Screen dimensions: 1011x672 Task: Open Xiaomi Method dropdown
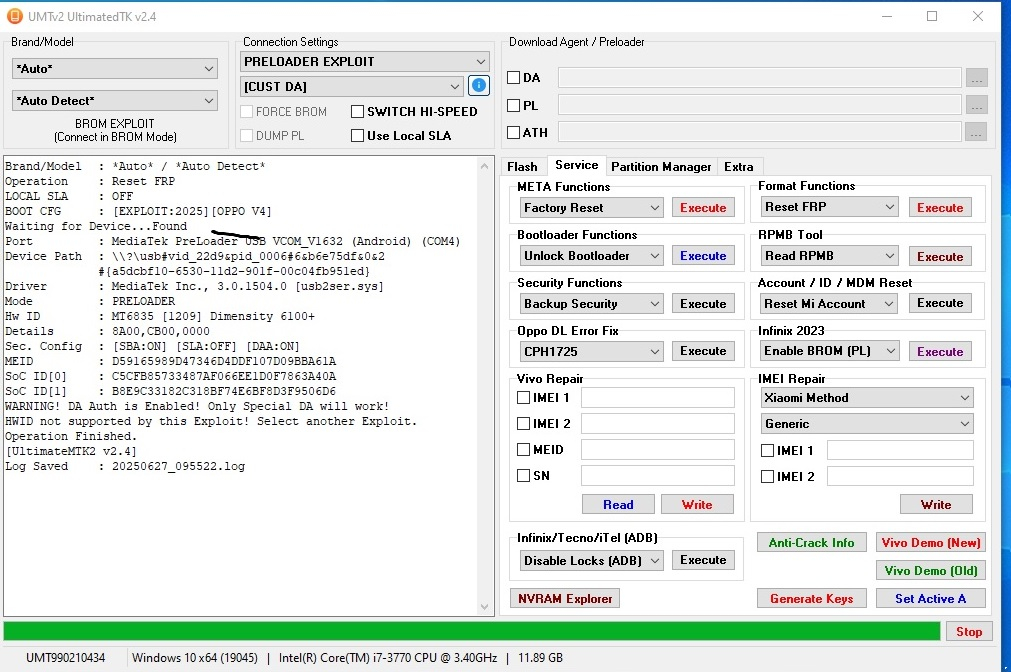[867, 398]
